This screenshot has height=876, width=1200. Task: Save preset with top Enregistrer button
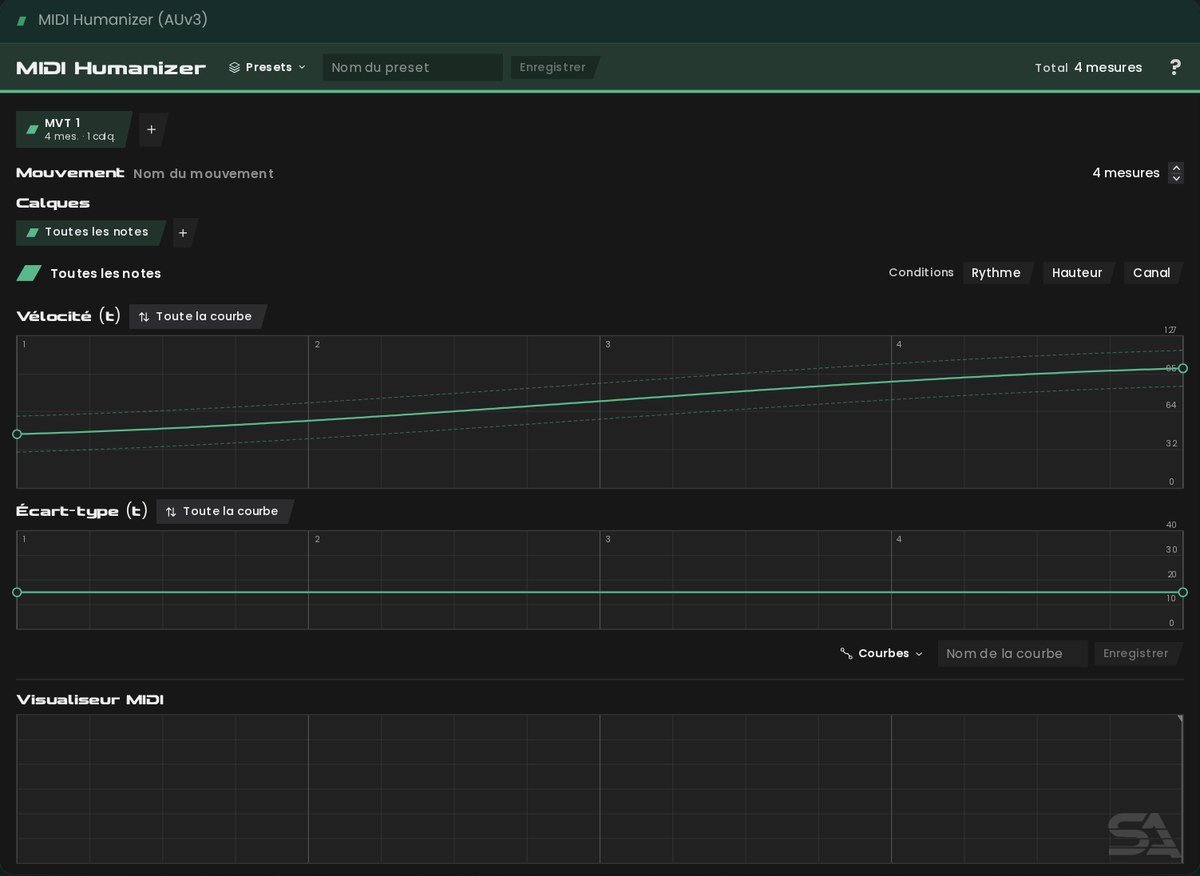(x=554, y=67)
